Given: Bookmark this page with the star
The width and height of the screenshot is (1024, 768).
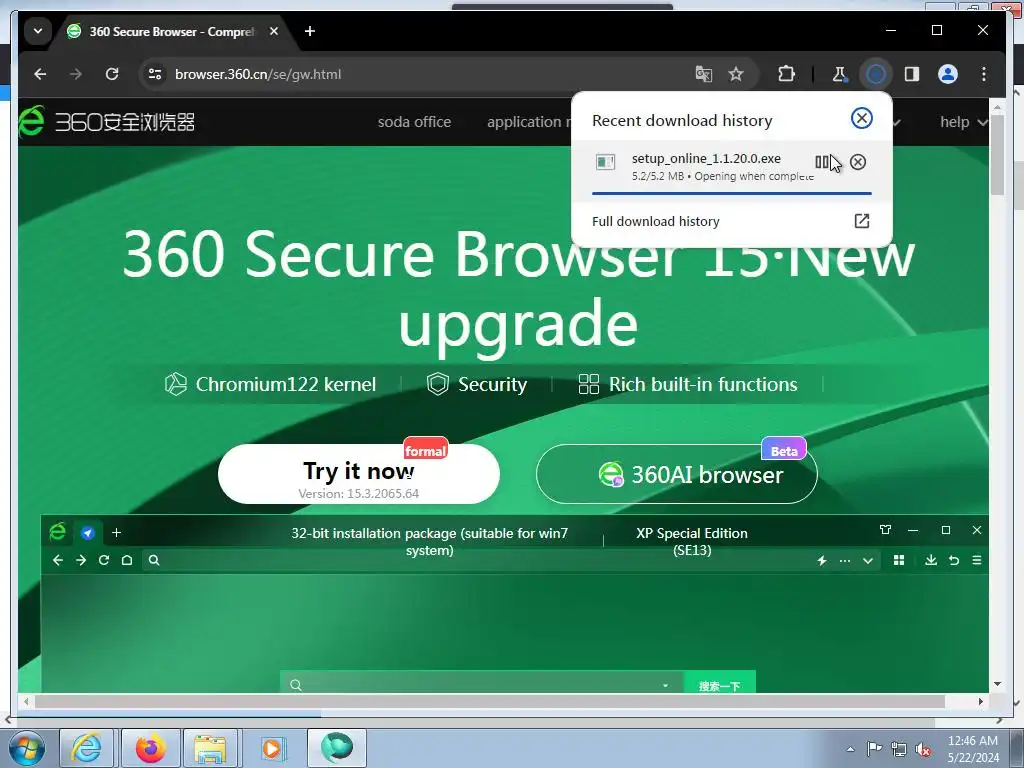Looking at the screenshot, I should point(736,74).
